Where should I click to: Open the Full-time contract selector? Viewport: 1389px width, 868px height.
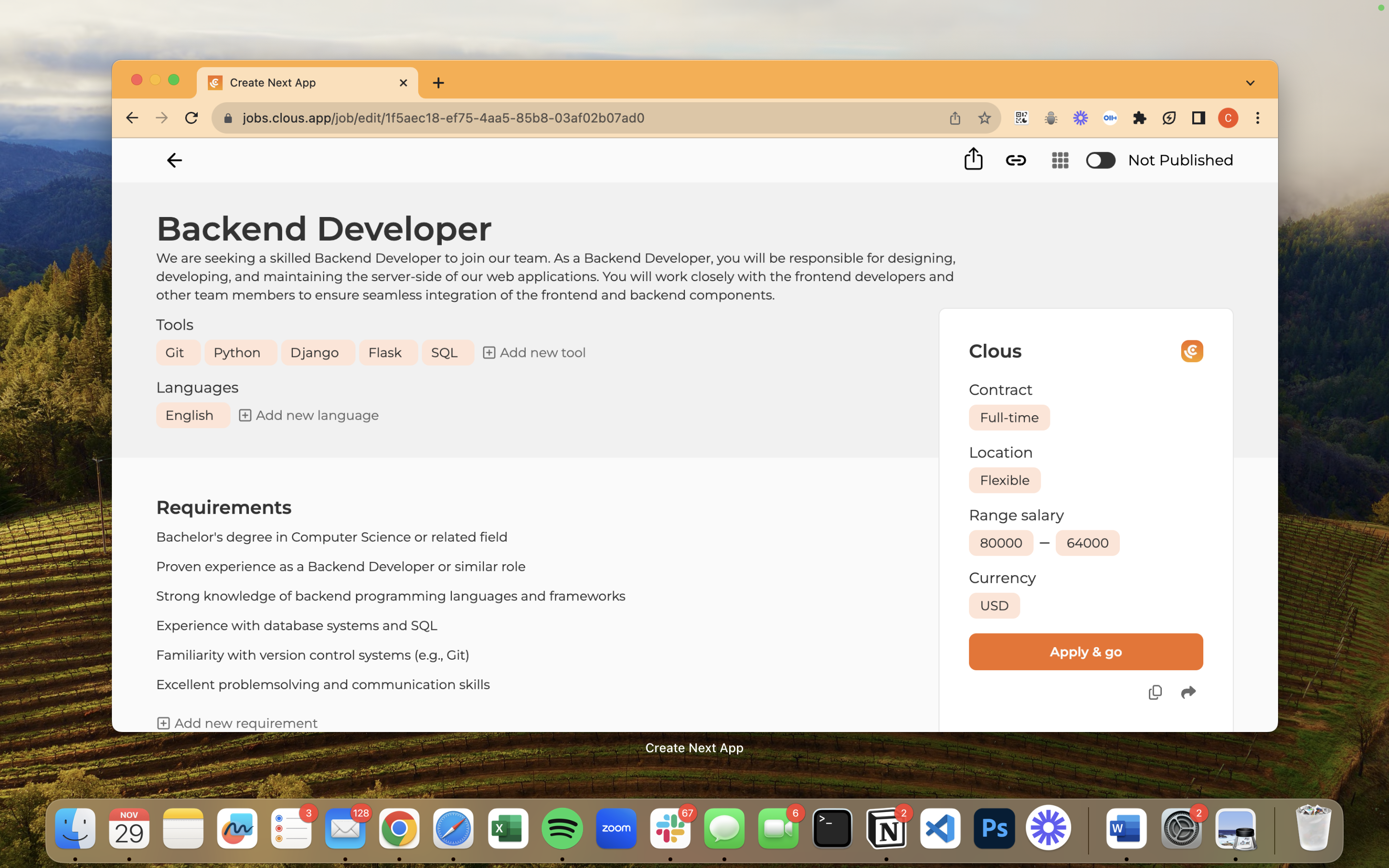pos(1009,417)
